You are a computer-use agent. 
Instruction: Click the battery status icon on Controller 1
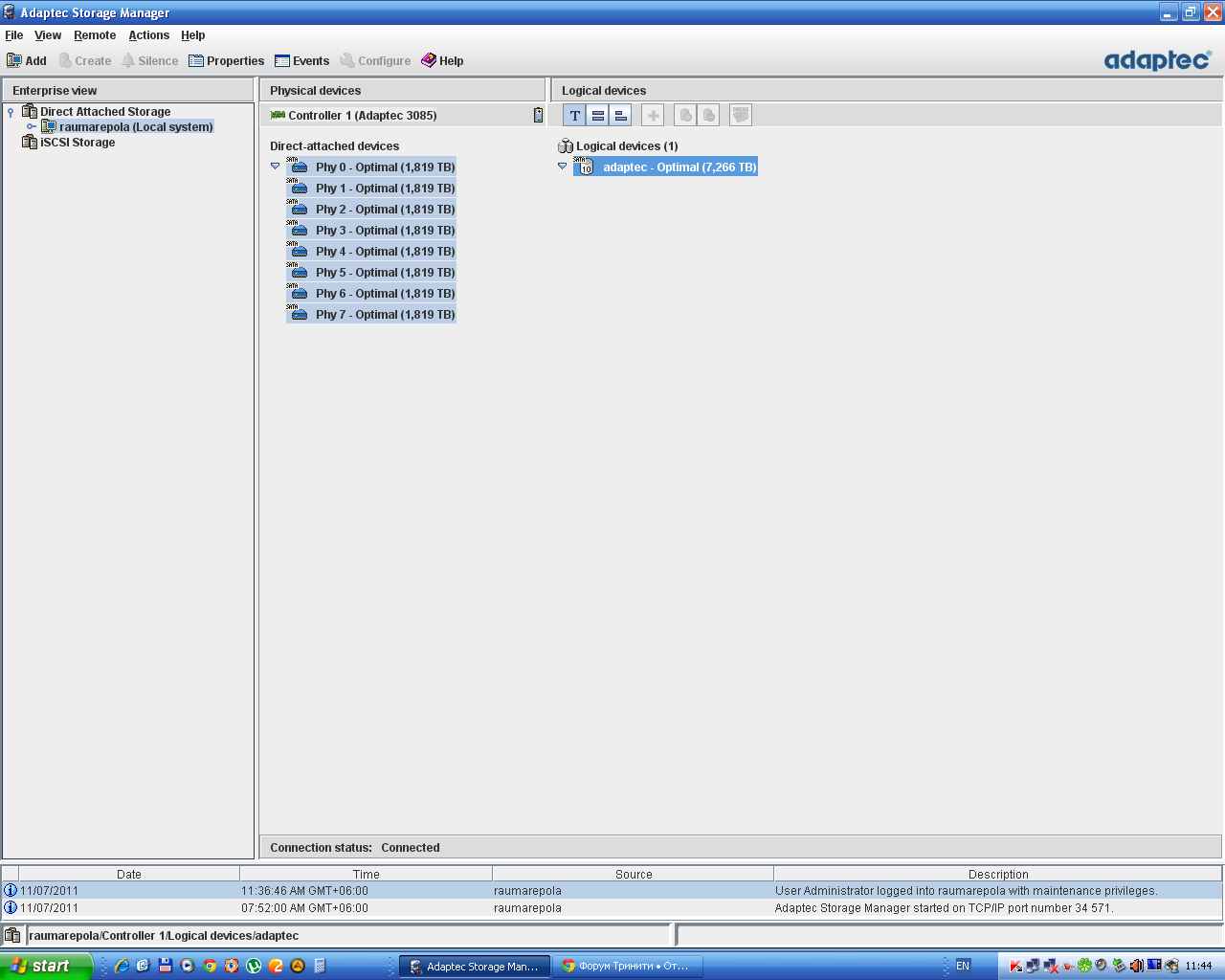[x=538, y=115]
